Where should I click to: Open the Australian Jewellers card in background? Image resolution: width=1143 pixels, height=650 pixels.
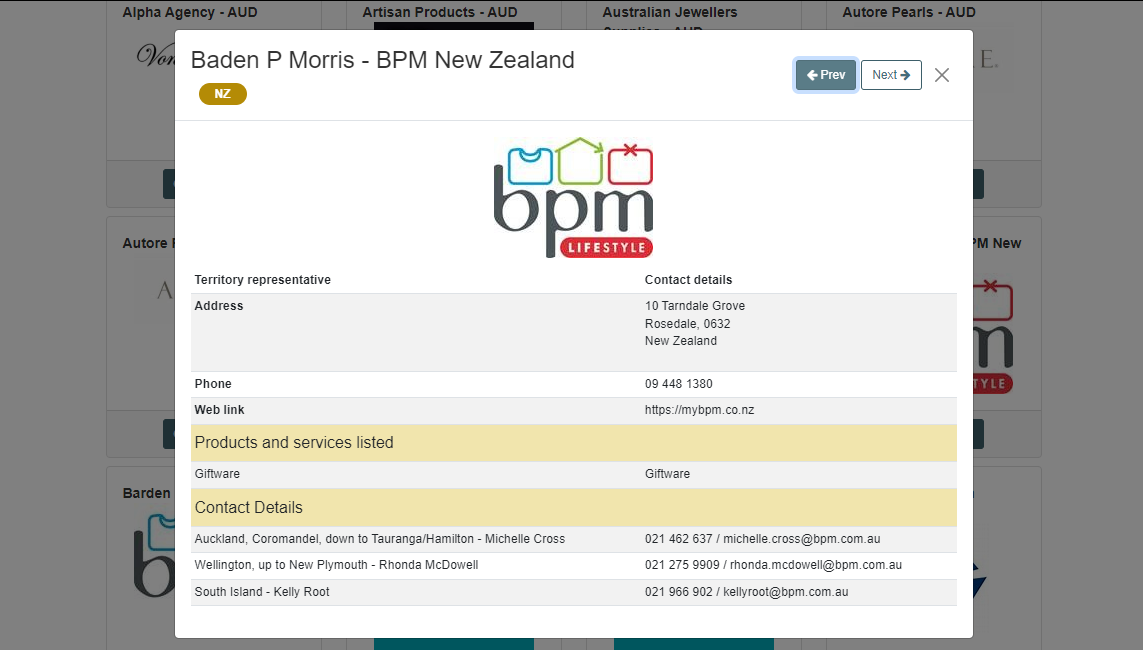click(670, 12)
